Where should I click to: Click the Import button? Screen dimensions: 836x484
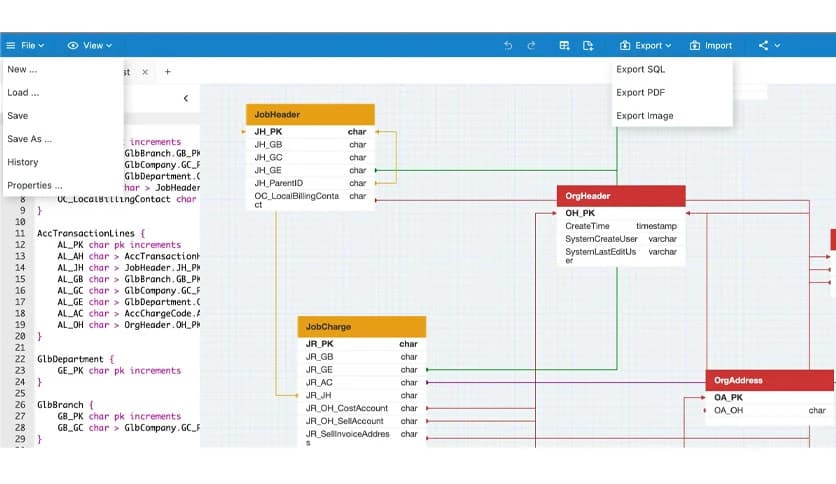click(710, 46)
